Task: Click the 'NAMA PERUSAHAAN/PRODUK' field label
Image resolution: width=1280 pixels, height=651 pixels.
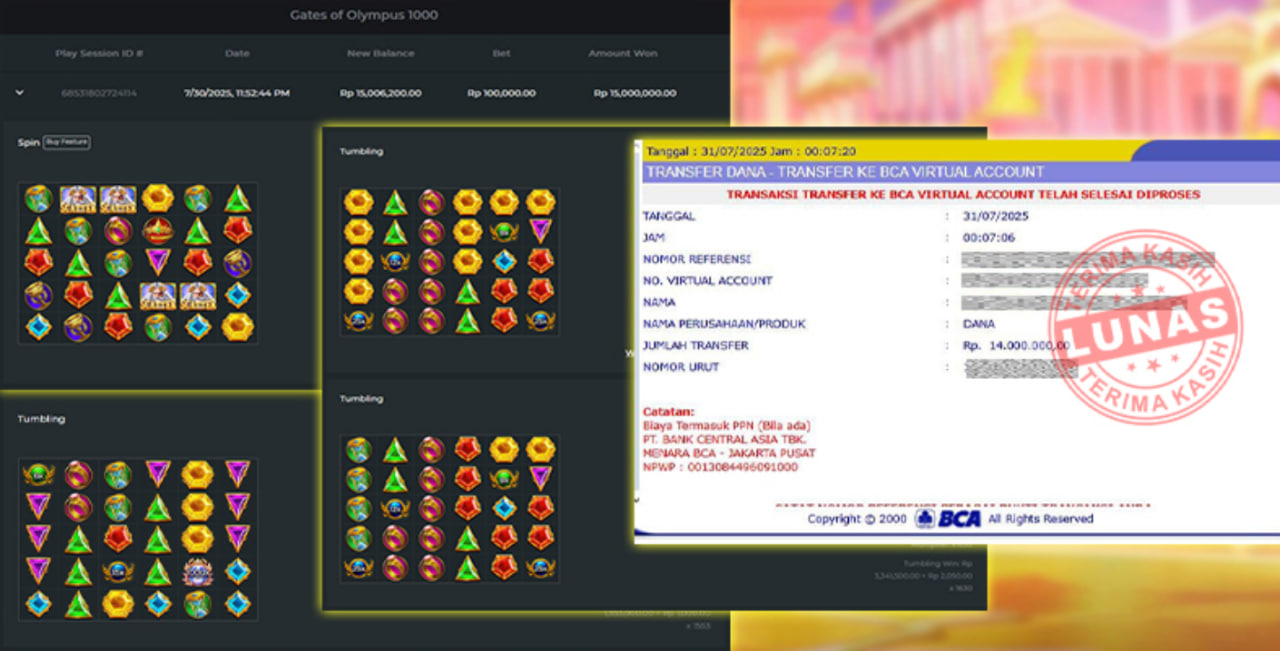Action: [x=724, y=324]
